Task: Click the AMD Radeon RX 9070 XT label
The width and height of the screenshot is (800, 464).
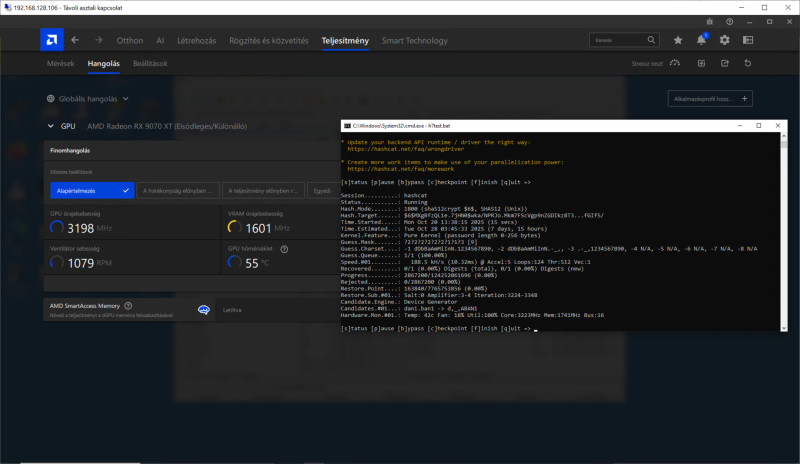Action: (x=167, y=126)
